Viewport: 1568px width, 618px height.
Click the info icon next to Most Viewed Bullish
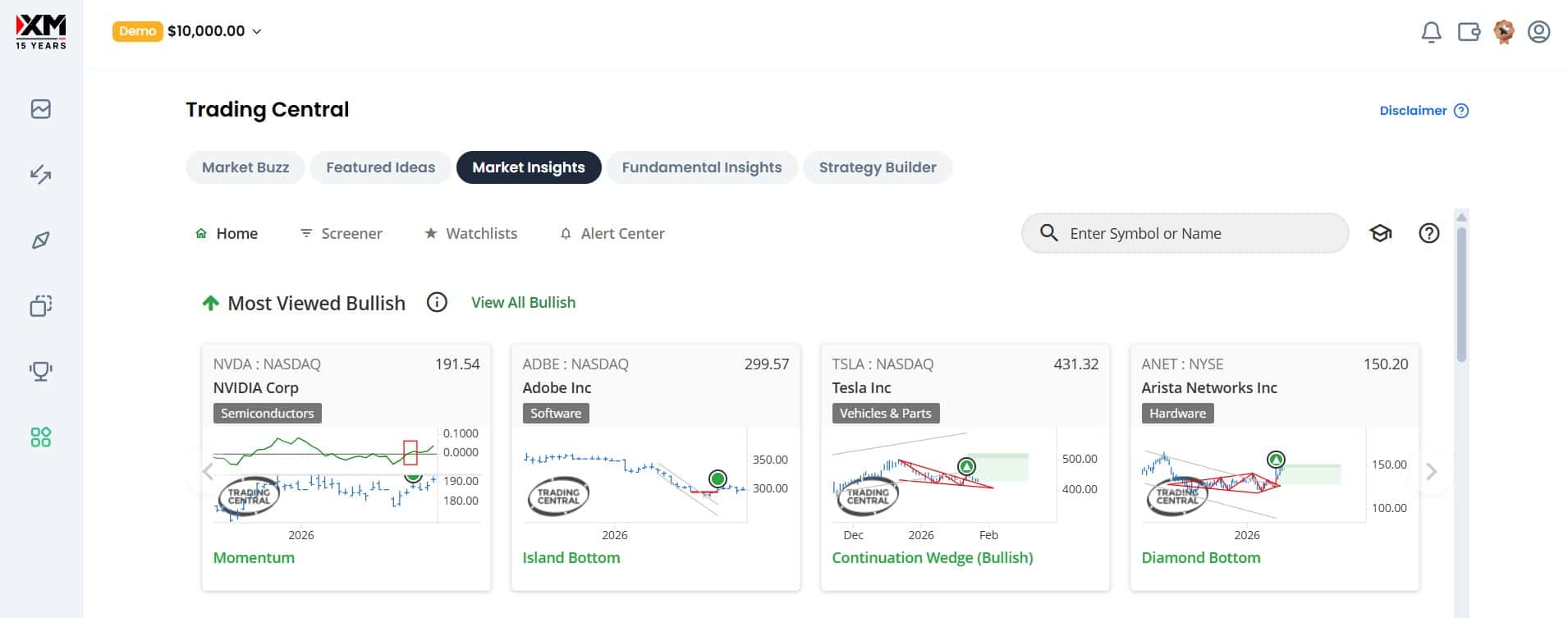437,302
